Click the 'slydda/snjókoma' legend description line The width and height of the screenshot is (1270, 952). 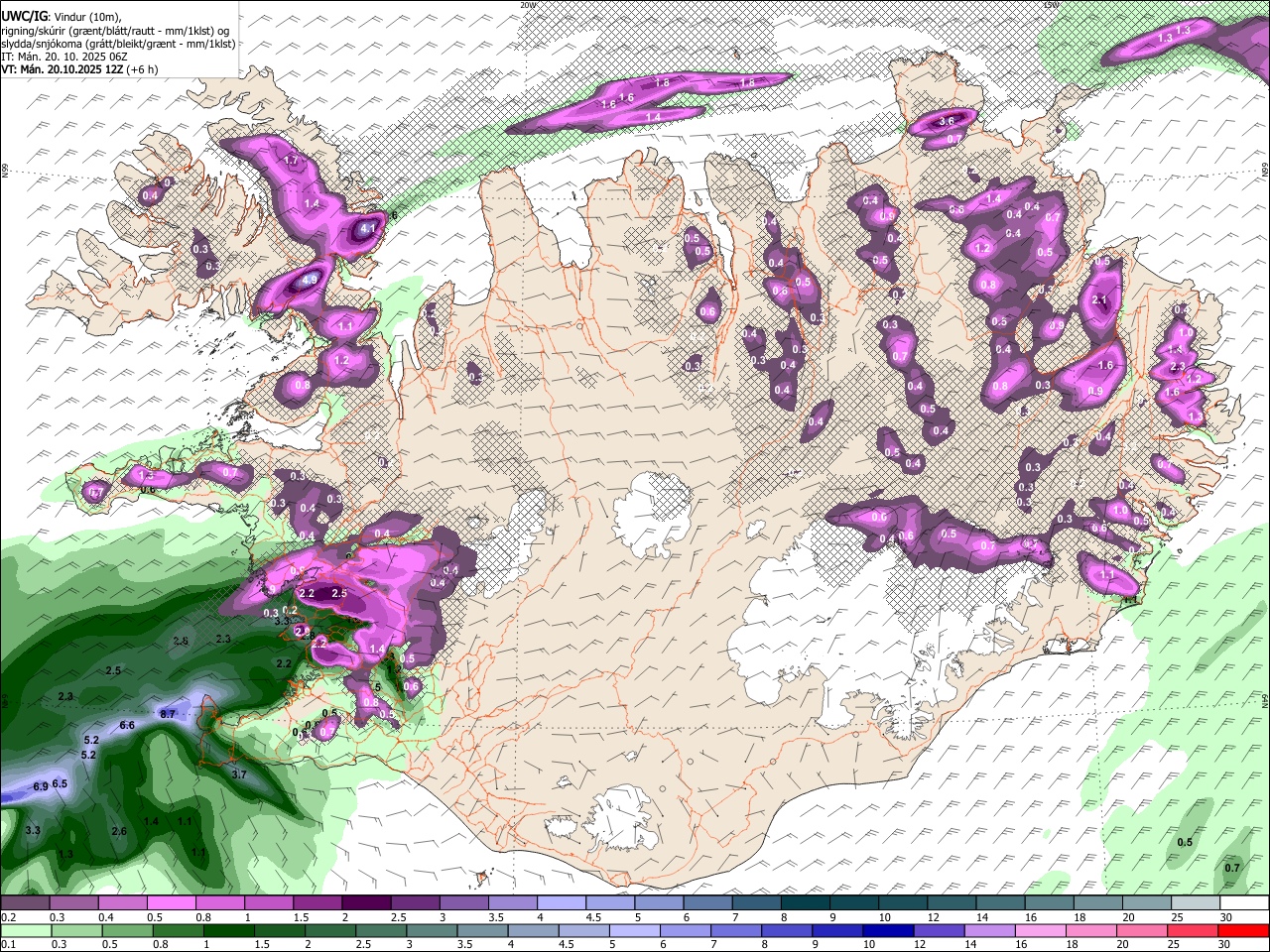point(117,44)
